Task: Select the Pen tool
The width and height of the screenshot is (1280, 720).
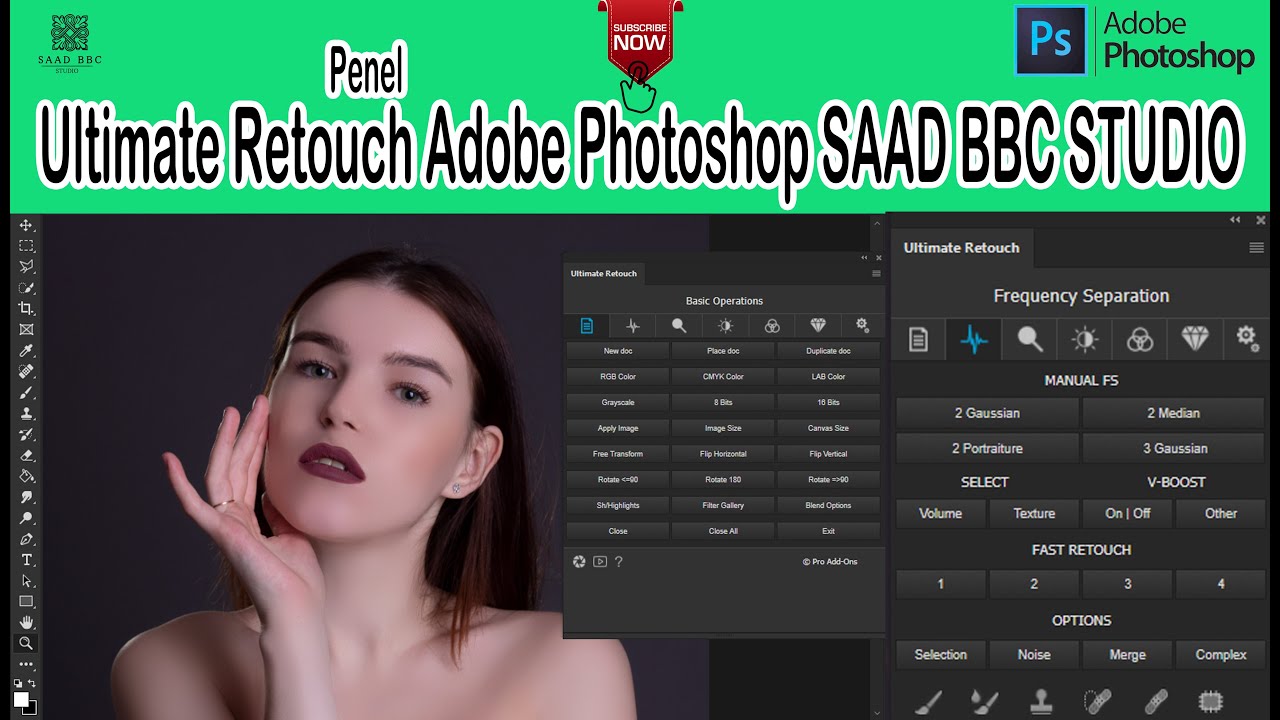Action: tap(27, 539)
